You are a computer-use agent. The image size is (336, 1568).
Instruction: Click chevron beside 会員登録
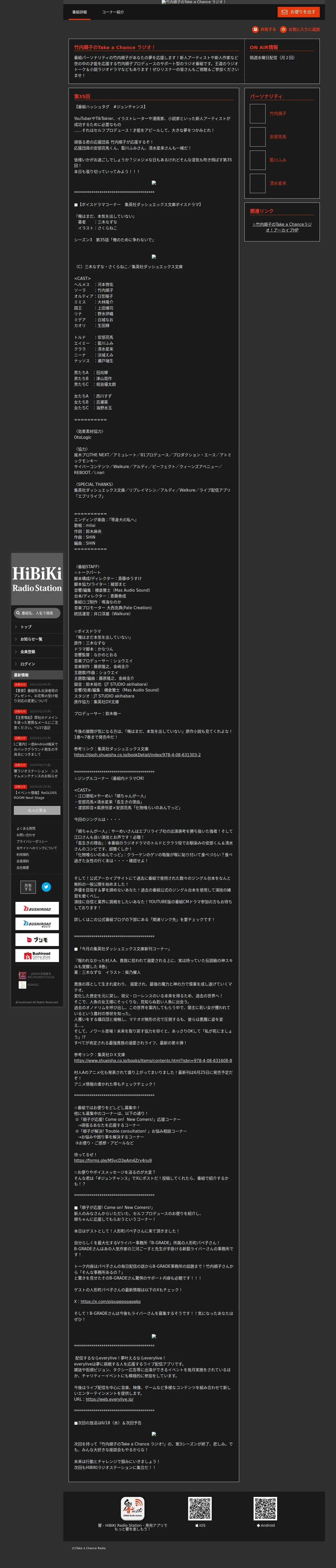pos(16,652)
